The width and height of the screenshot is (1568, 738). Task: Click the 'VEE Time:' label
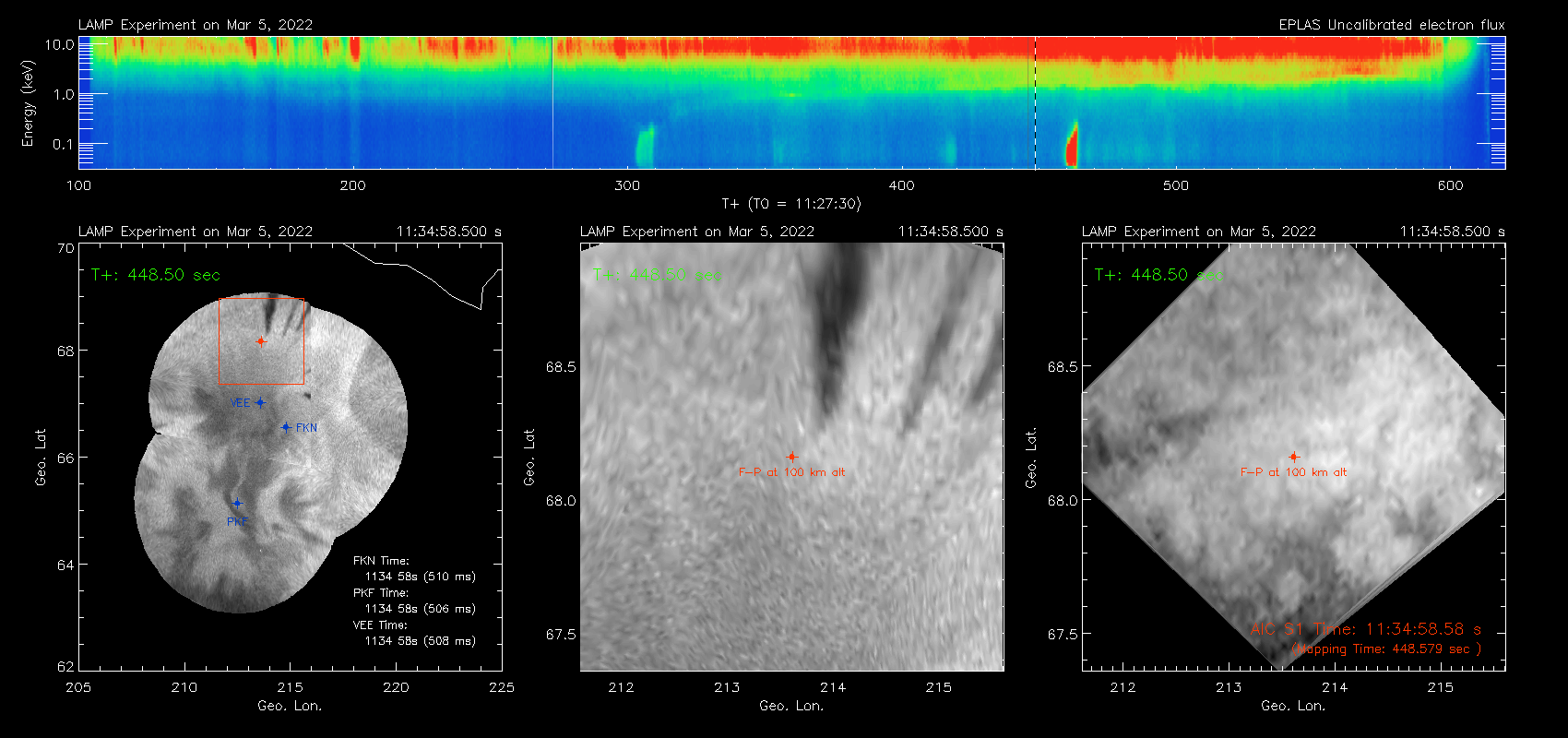pos(381,625)
